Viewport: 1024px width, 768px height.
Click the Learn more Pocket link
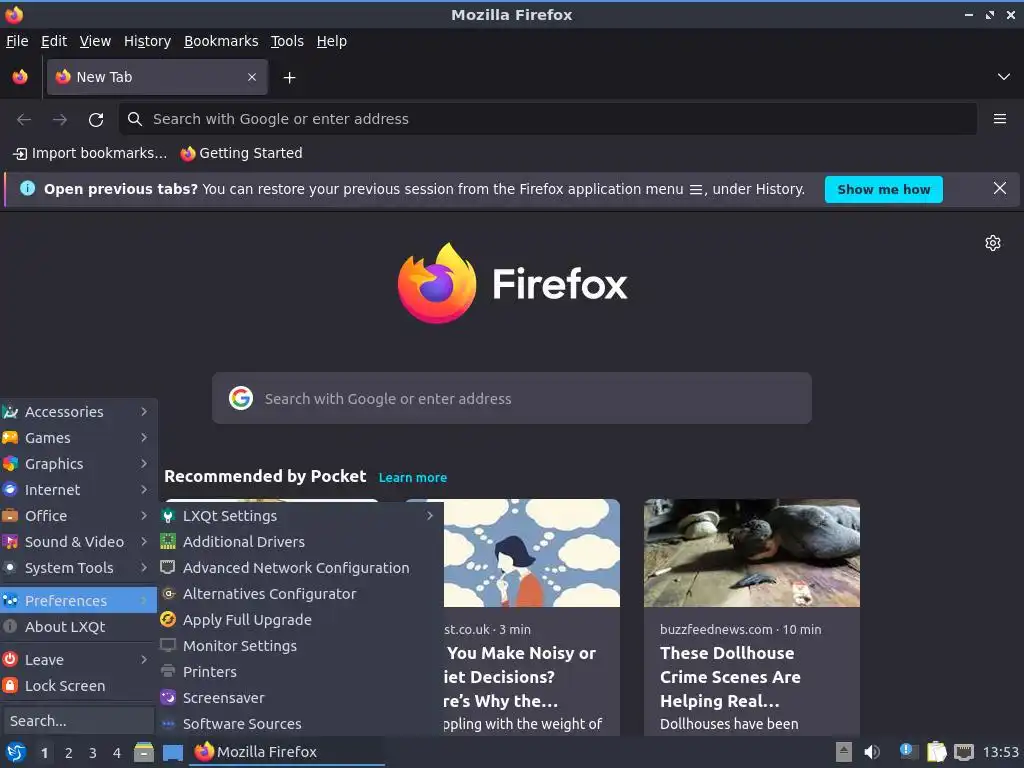(413, 477)
